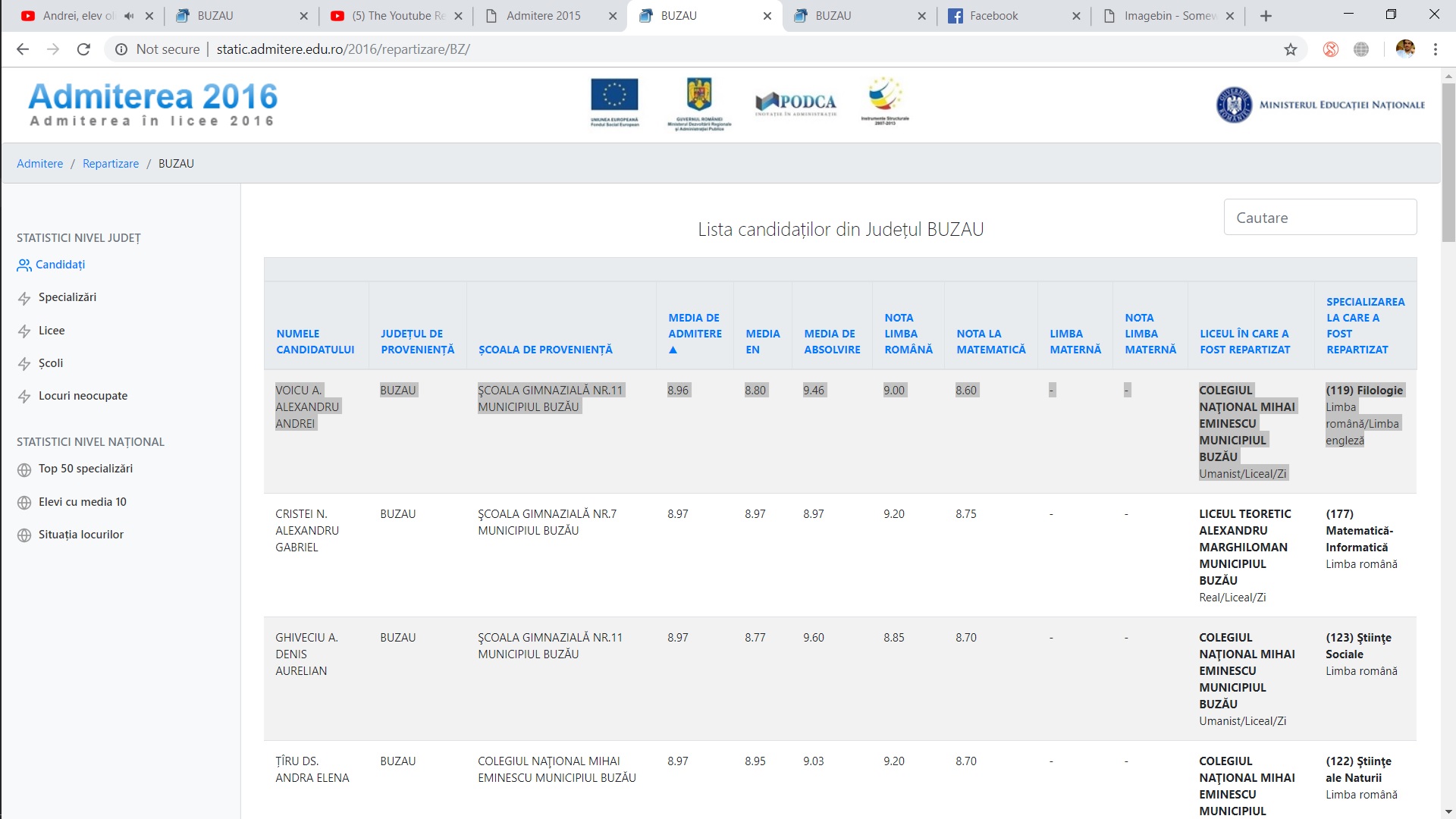Click the red extension icon in toolbar
This screenshot has height=819, width=1456.
(x=1330, y=49)
